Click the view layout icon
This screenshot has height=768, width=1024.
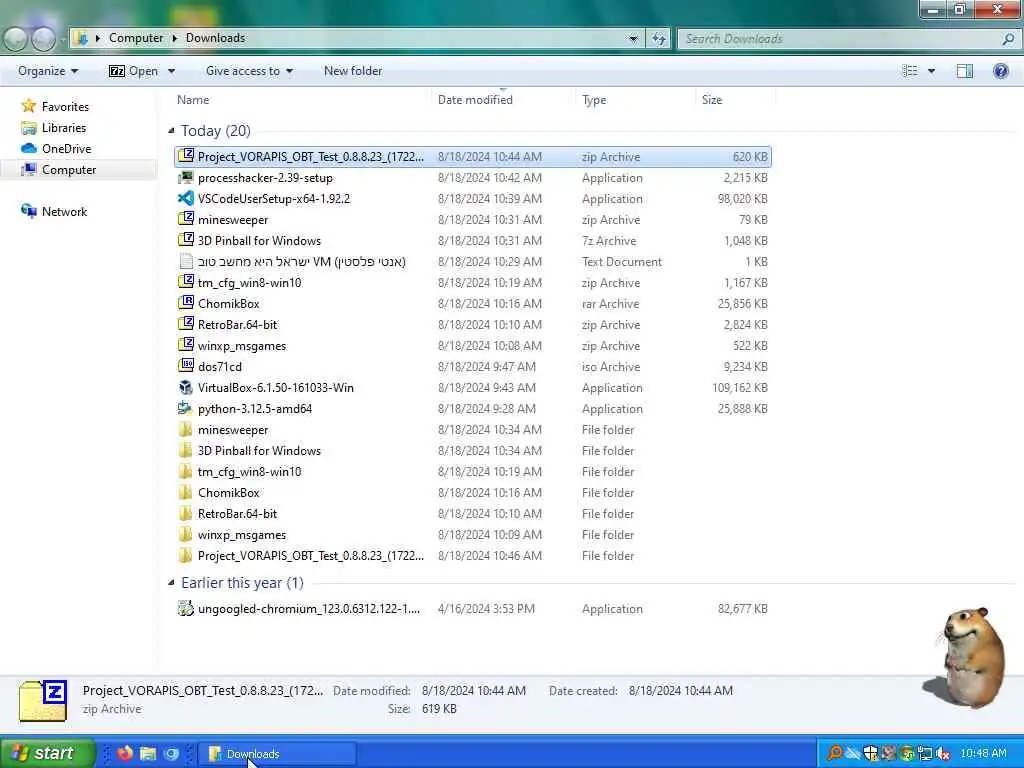pos(910,71)
